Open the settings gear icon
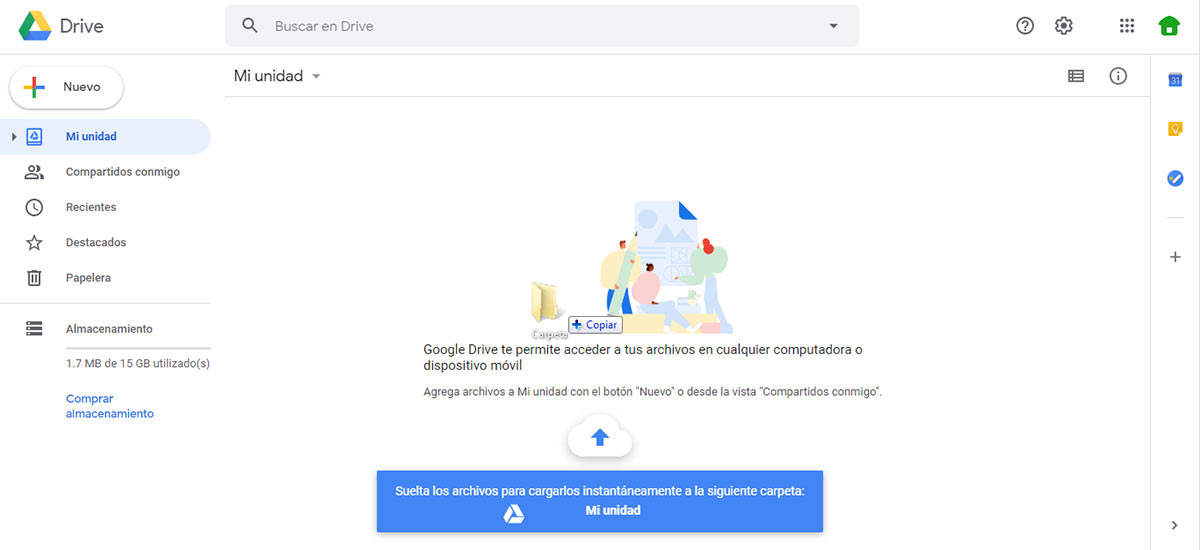 click(1064, 26)
